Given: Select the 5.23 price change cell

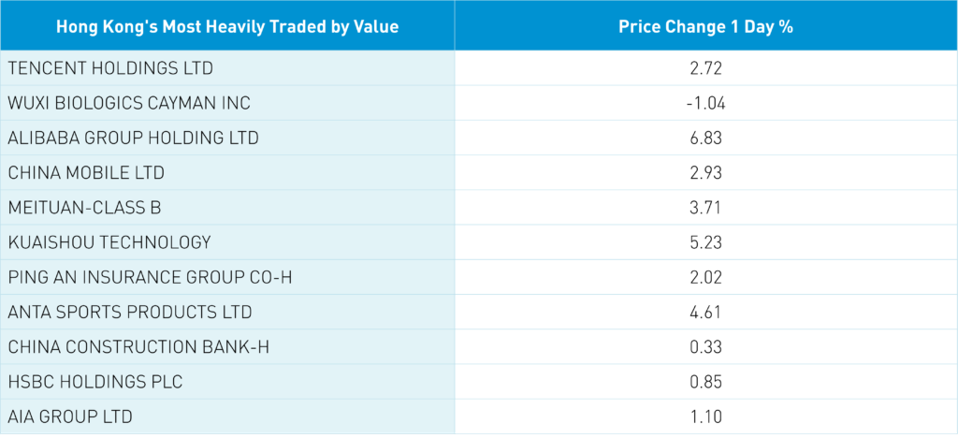Looking at the screenshot, I should click(x=705, y=242).
